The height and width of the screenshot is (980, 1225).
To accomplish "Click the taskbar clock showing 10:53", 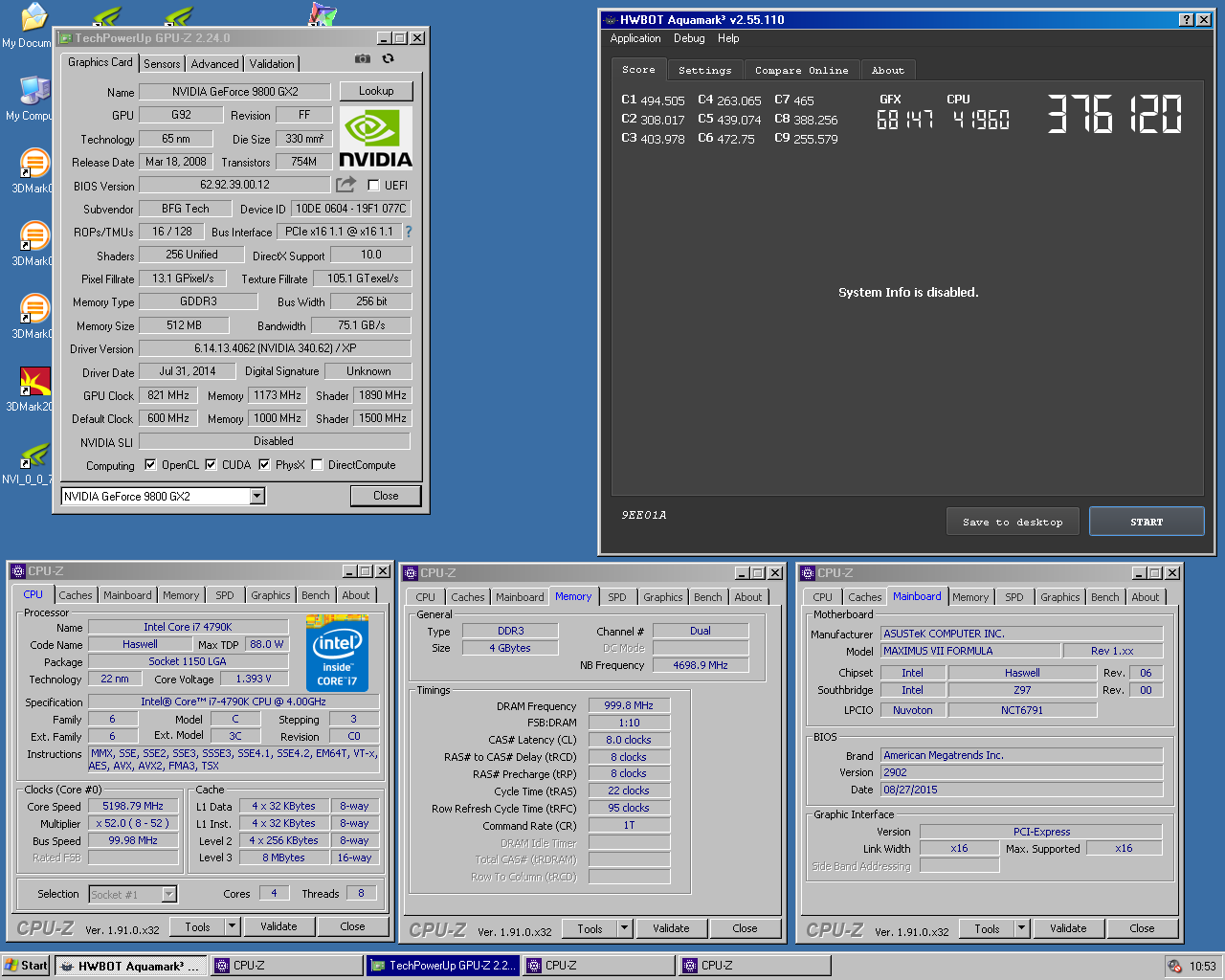I will (x=1202, y=967).
